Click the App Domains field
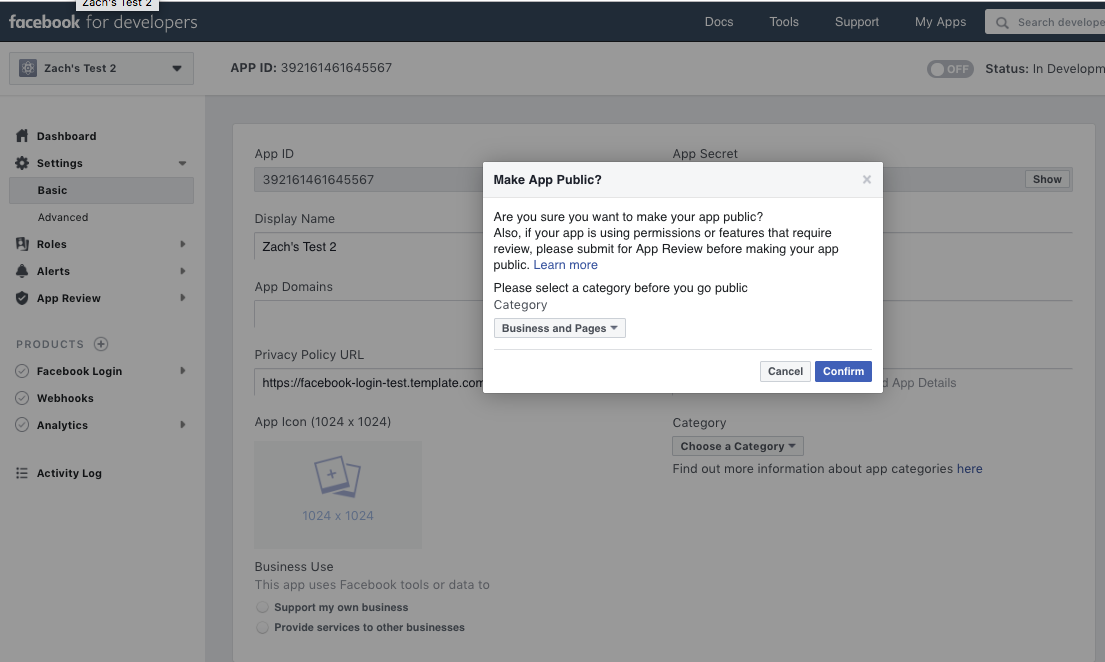The height and width of the screenshot is (662, 1105). (x=369, y=314)
